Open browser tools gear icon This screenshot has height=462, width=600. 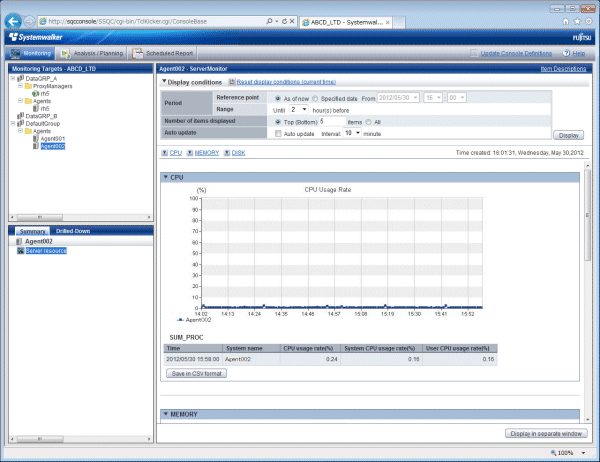pyautogui.click(x=589, y=21)
